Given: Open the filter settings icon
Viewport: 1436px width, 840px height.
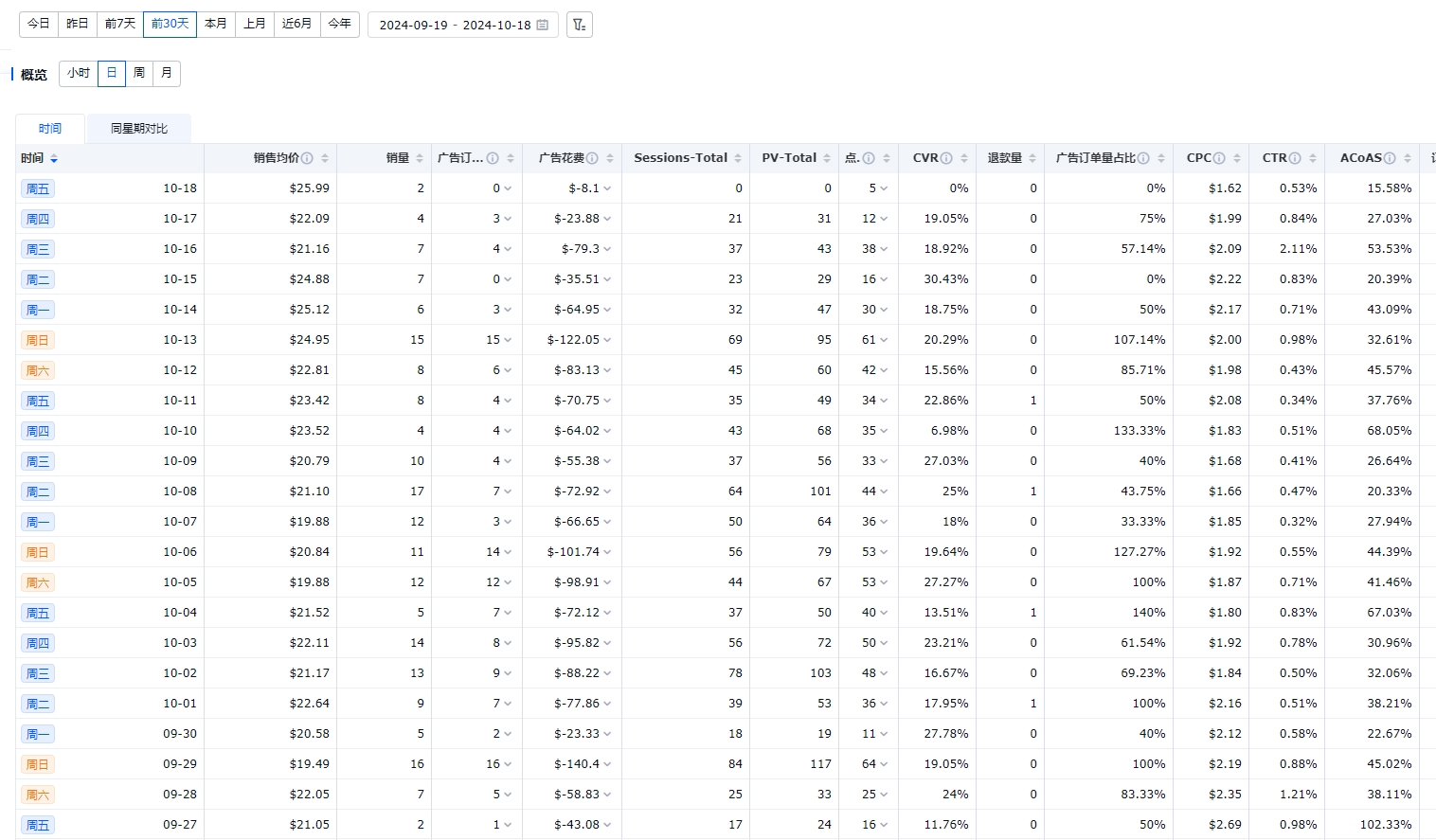Looking at the screenshot, I should pyautogui.click(x=579, y=25).
